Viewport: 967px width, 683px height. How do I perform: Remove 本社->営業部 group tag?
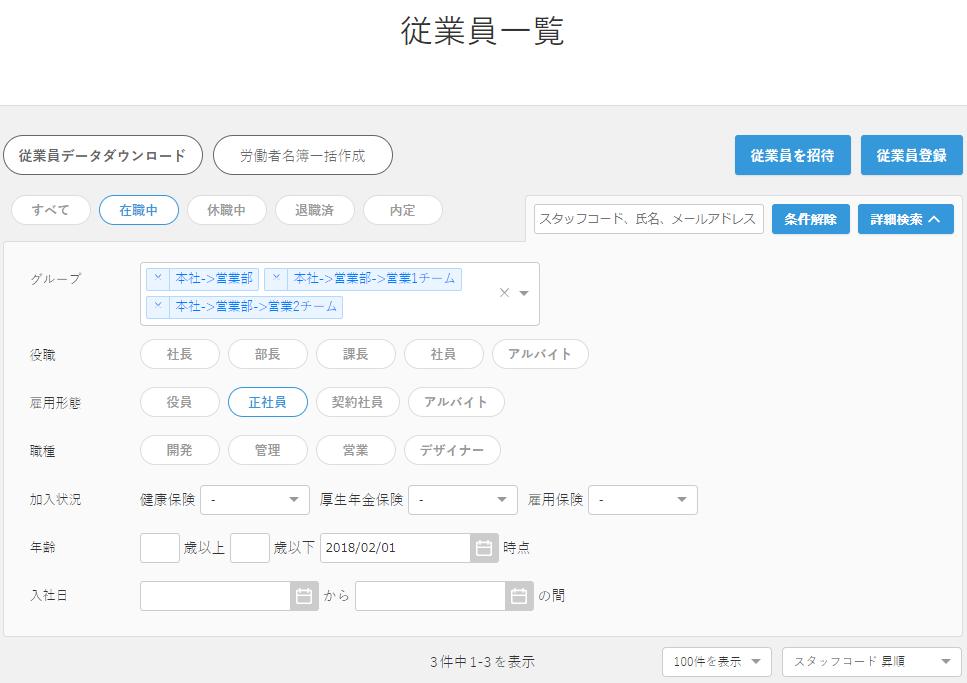pos(159,279)
